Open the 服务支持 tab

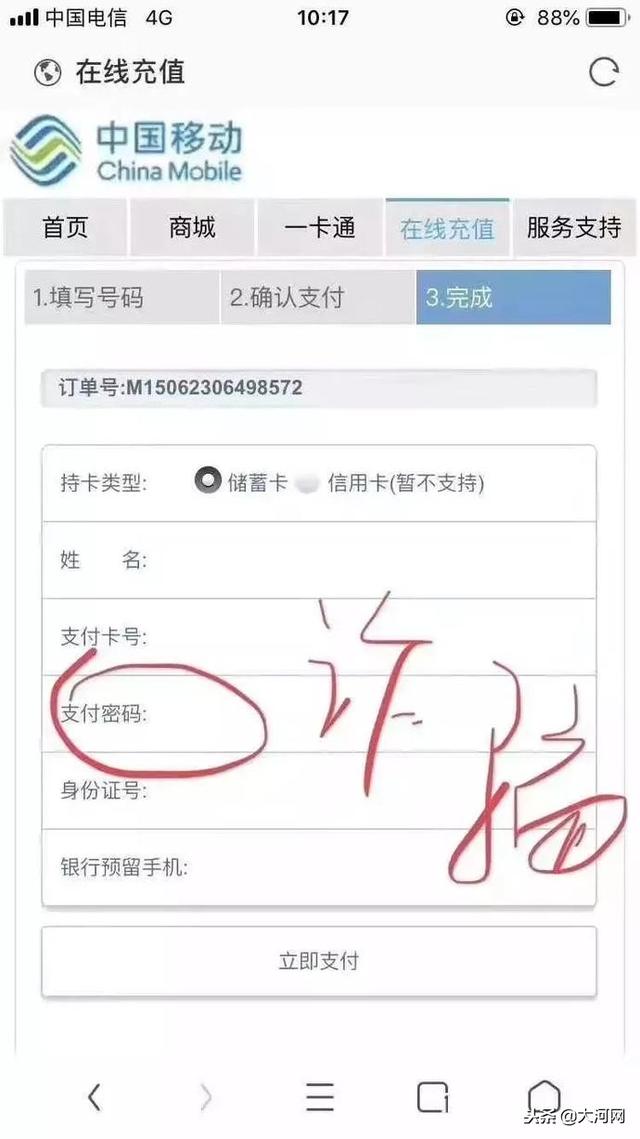[574, 227]
